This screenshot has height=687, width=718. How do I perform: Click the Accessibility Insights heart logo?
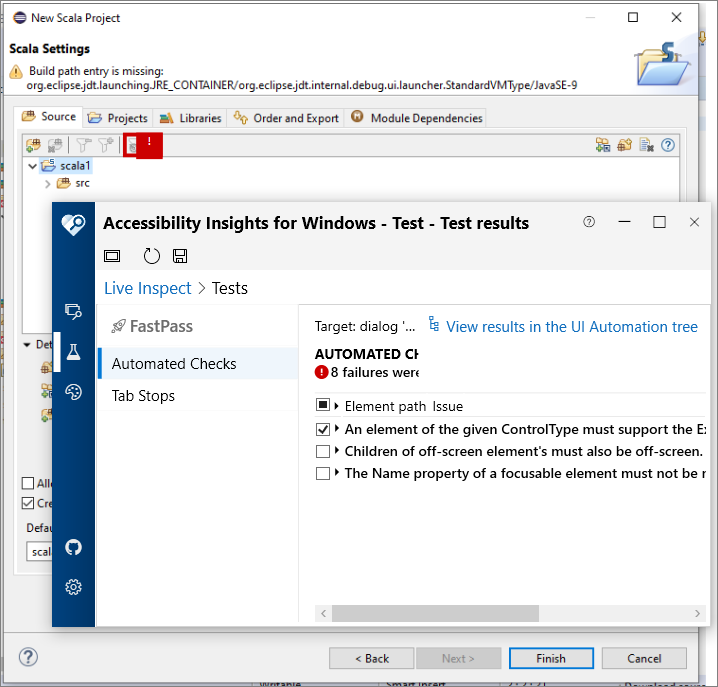pos(73,224)
